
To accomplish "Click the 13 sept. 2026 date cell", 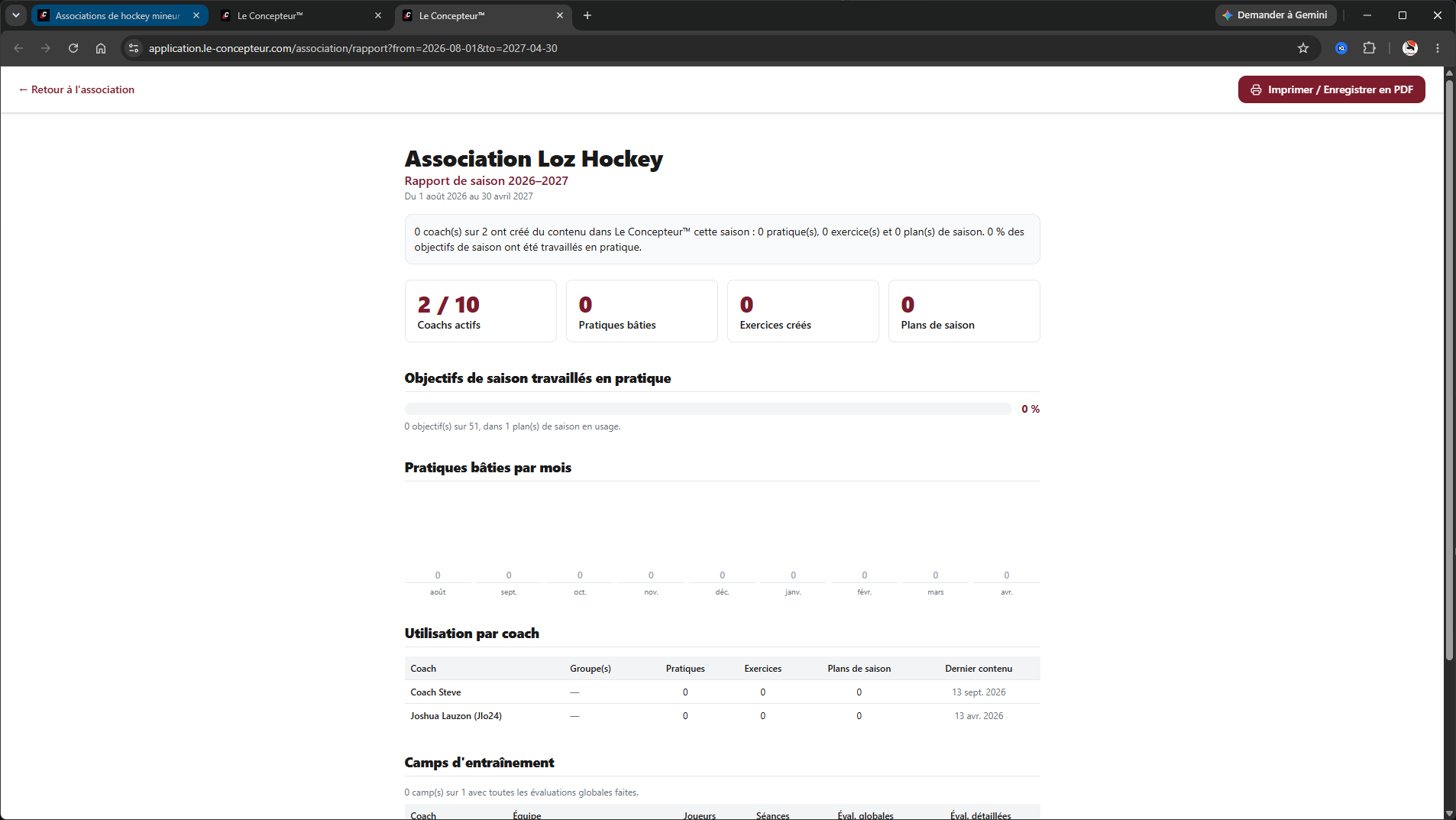I will [979, 692].
